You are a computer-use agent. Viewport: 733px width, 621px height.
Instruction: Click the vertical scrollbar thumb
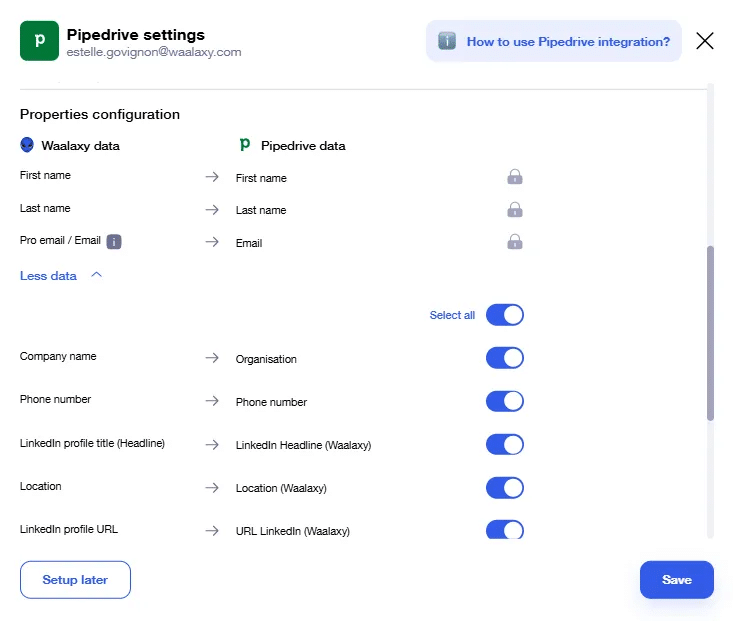(x=710, y=333)
